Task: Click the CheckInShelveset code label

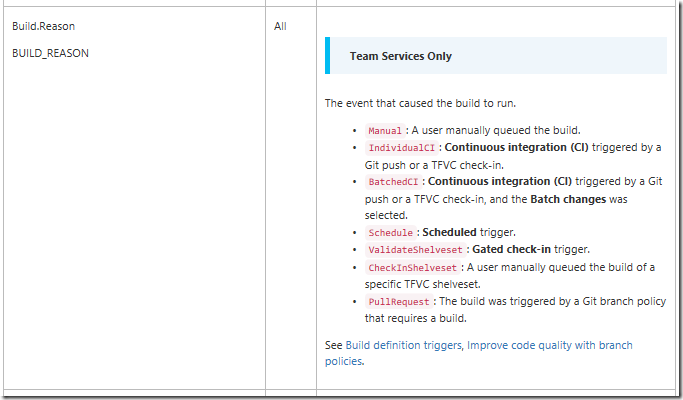Action: pyautogui.click(x=413, y=268)
